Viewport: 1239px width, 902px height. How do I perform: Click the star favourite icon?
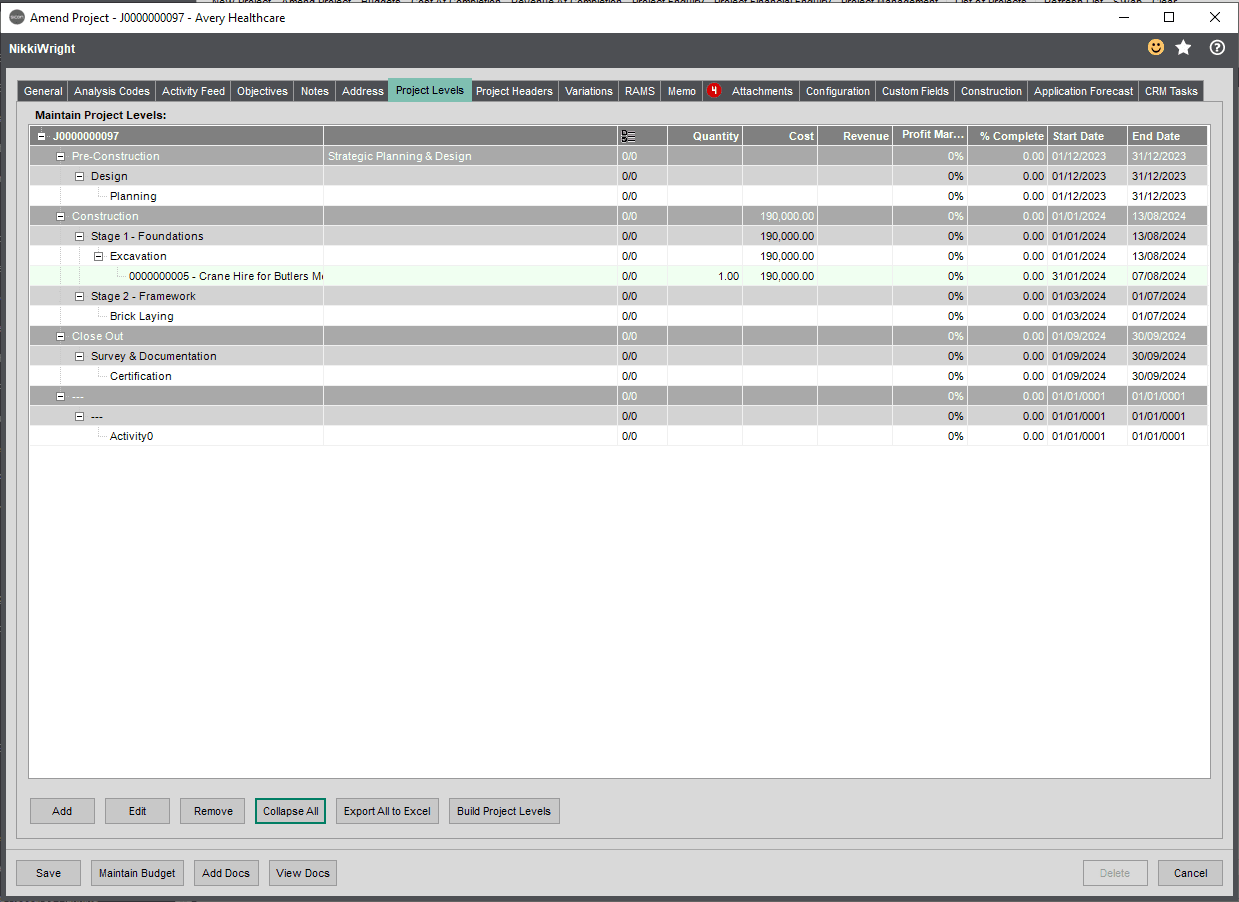(1184, 47)
